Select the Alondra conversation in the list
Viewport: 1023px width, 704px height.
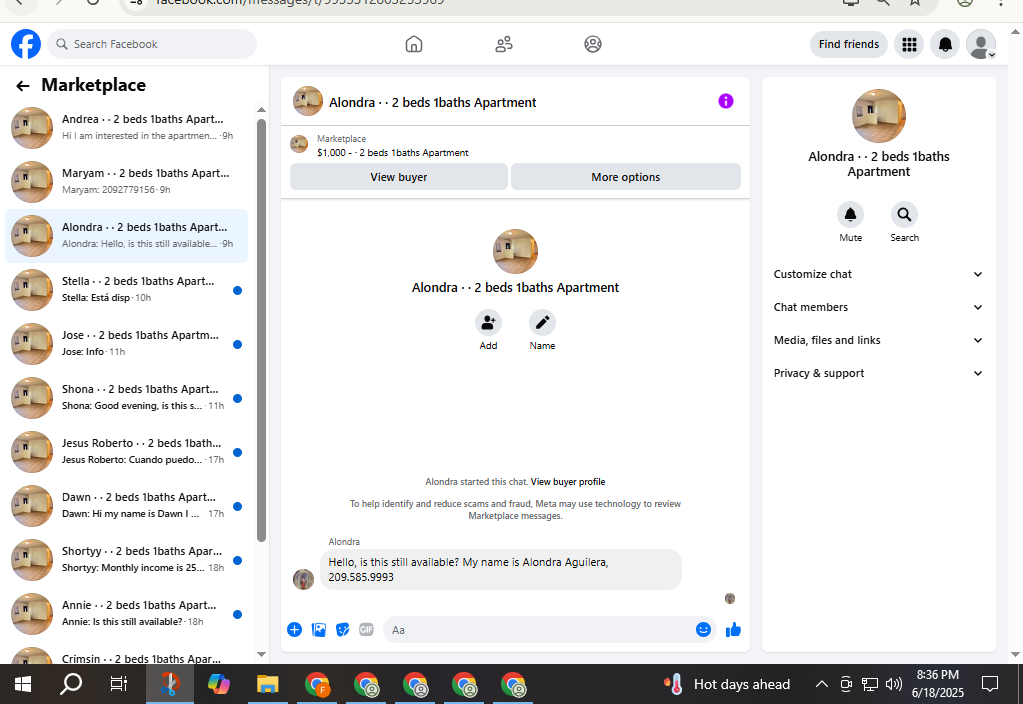coord(127,236)
